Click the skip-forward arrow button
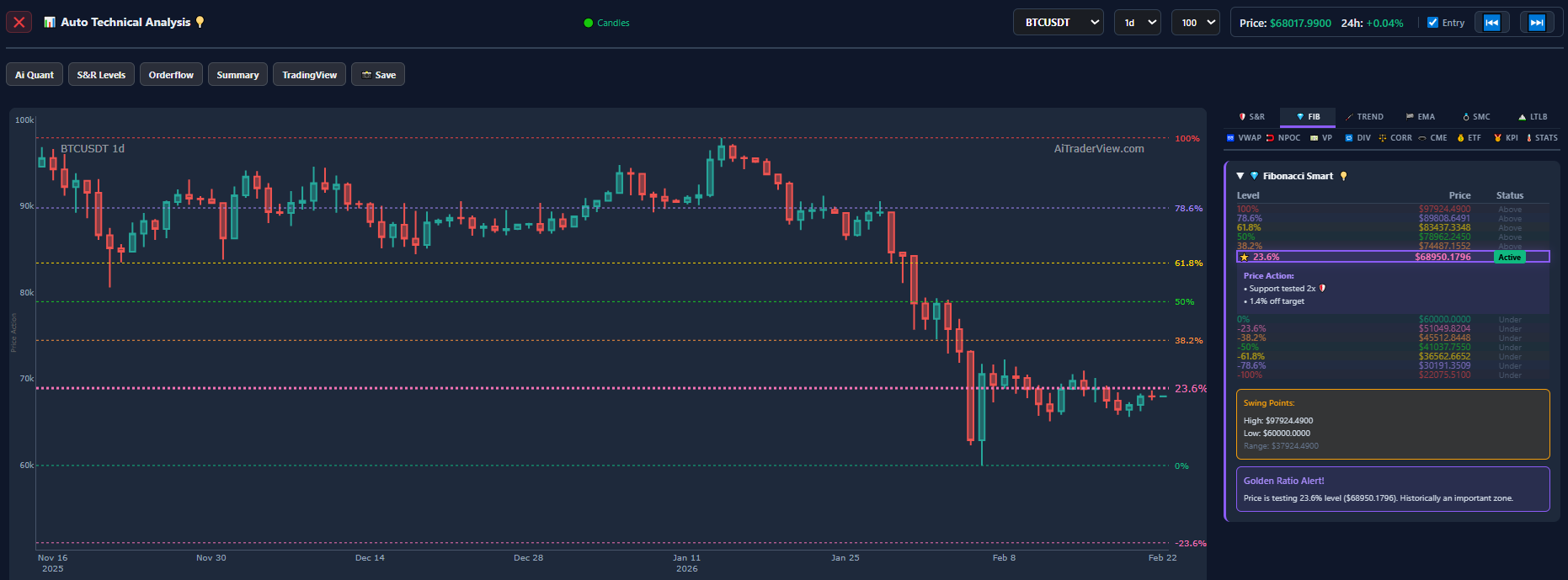 coord(1536,23)
